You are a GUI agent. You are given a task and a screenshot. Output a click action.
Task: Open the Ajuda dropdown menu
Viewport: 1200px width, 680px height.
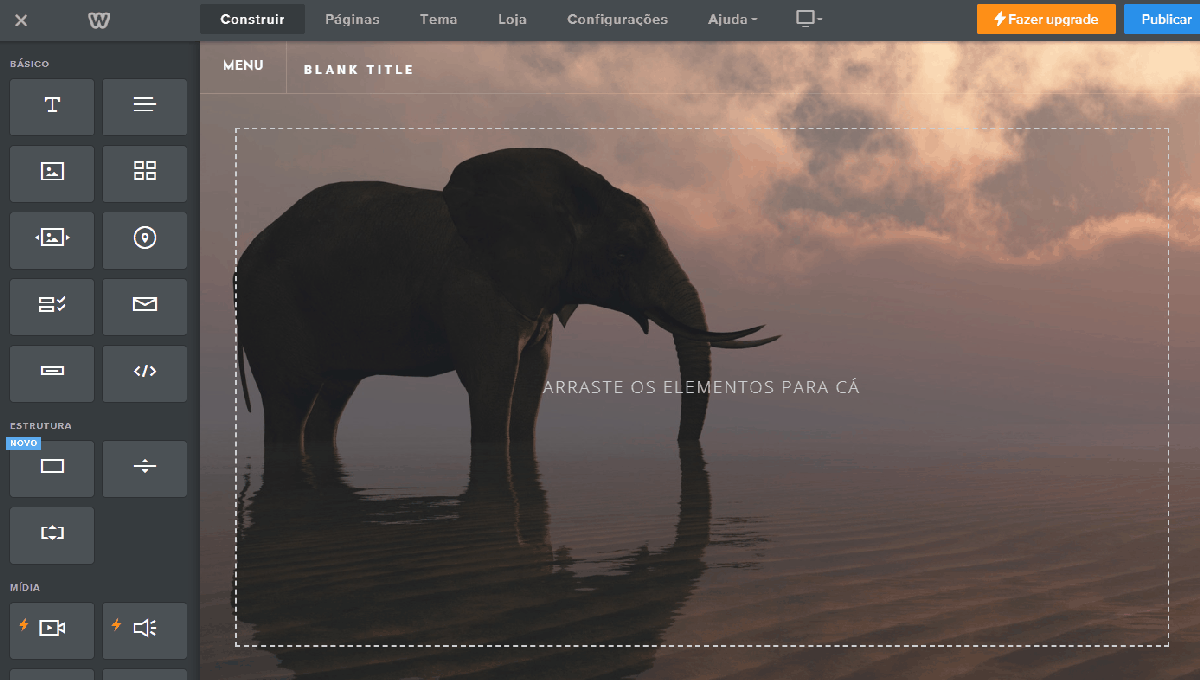tap(732, 19)
